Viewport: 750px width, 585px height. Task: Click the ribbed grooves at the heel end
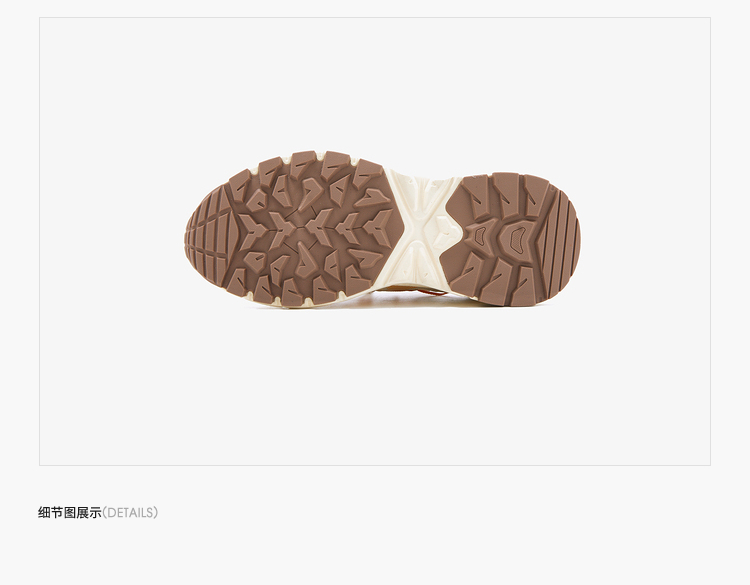(565, 242)
